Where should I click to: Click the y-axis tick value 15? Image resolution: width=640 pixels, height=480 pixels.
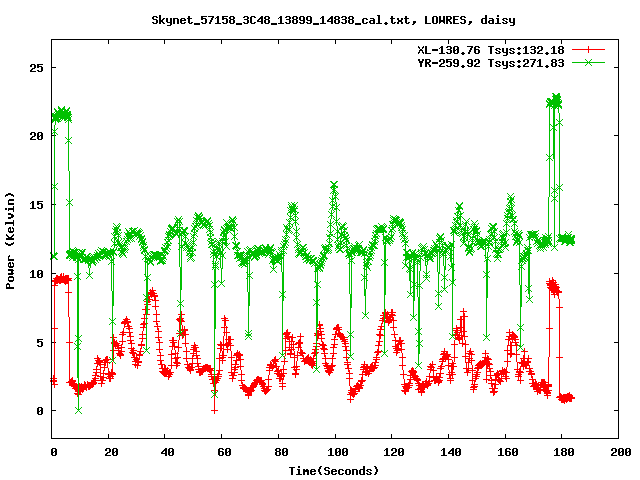click(x=36, y=205)
